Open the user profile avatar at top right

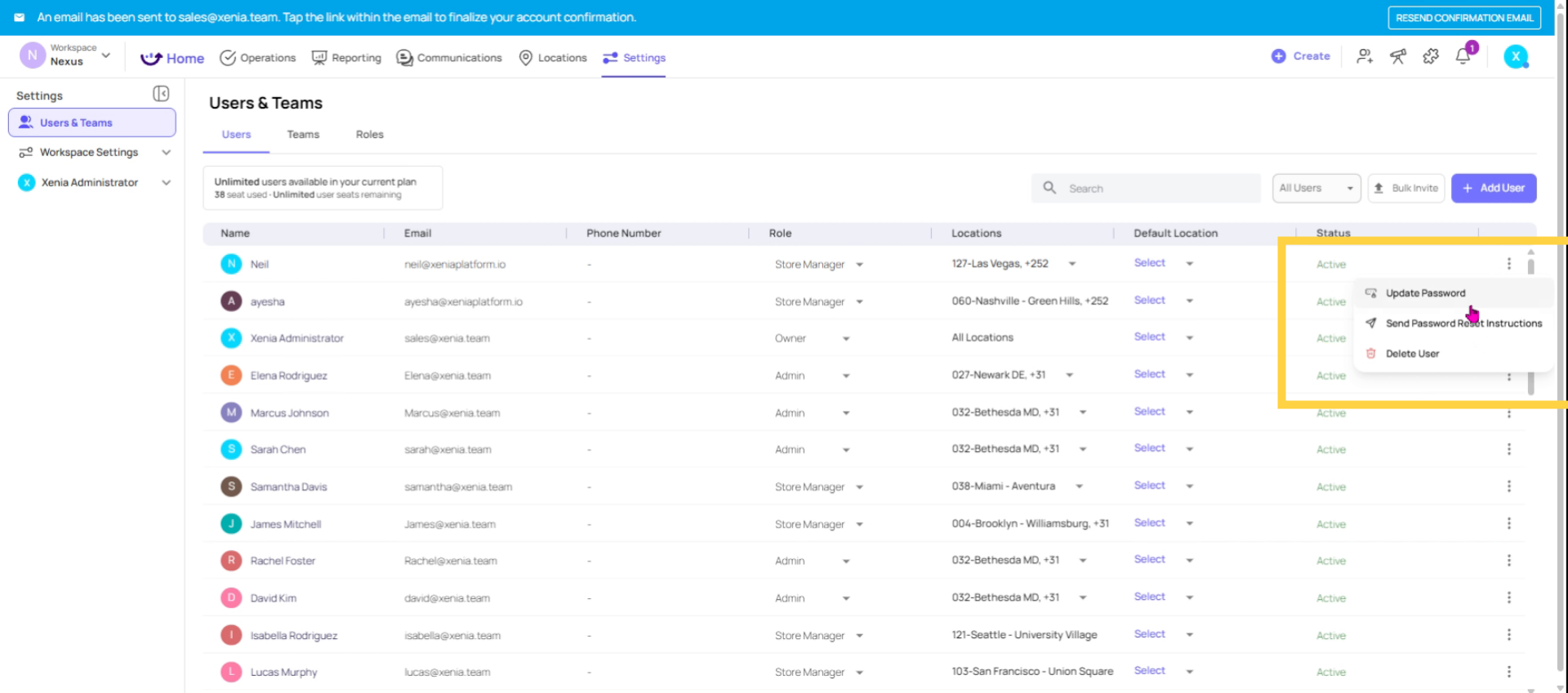[x=1516, y=56]
